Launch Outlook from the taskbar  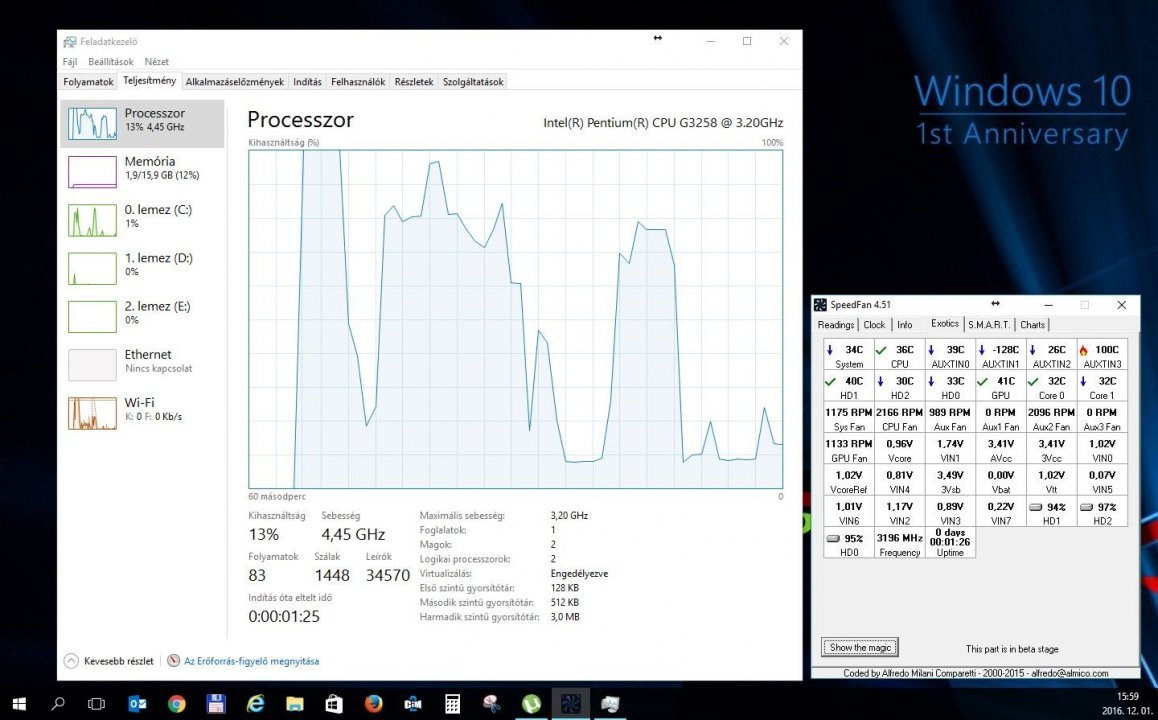tap(137, 704)
